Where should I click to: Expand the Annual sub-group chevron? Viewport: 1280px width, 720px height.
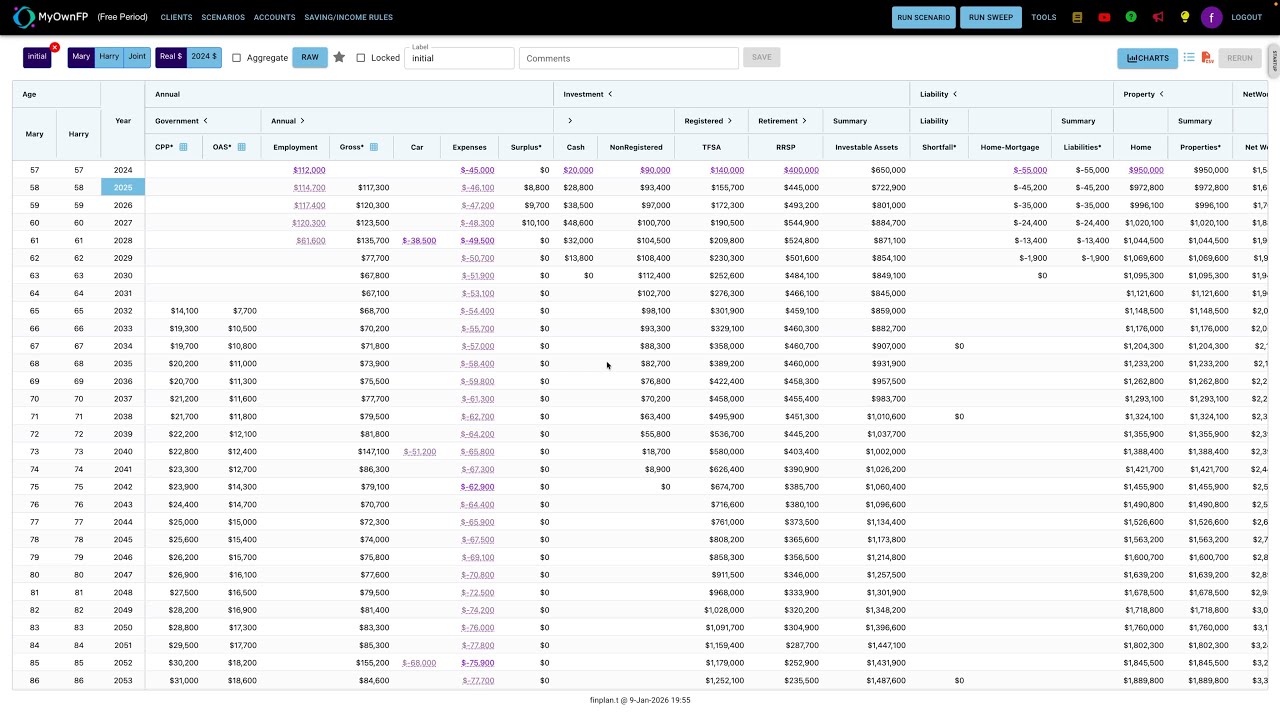302,121
